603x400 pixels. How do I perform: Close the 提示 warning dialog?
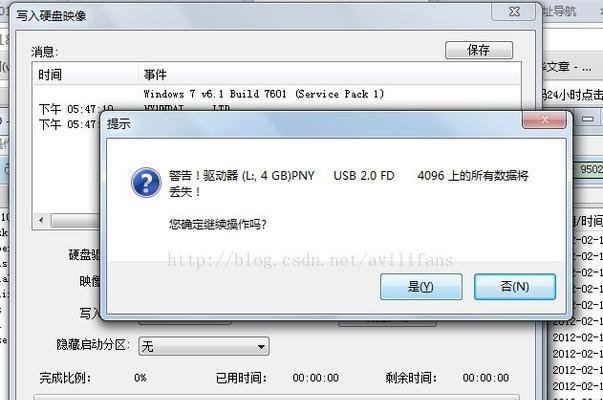click(x=544, y=120)
